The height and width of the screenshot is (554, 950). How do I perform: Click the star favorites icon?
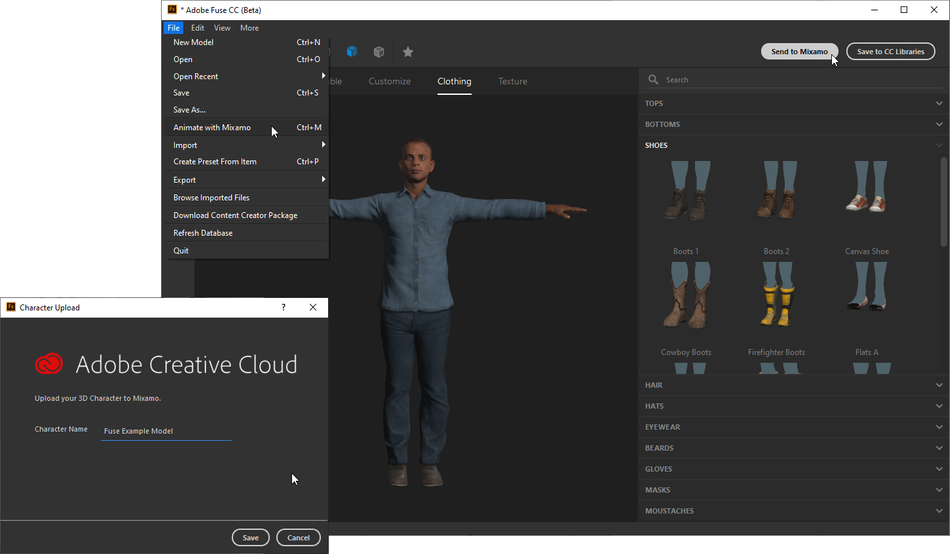408,52
